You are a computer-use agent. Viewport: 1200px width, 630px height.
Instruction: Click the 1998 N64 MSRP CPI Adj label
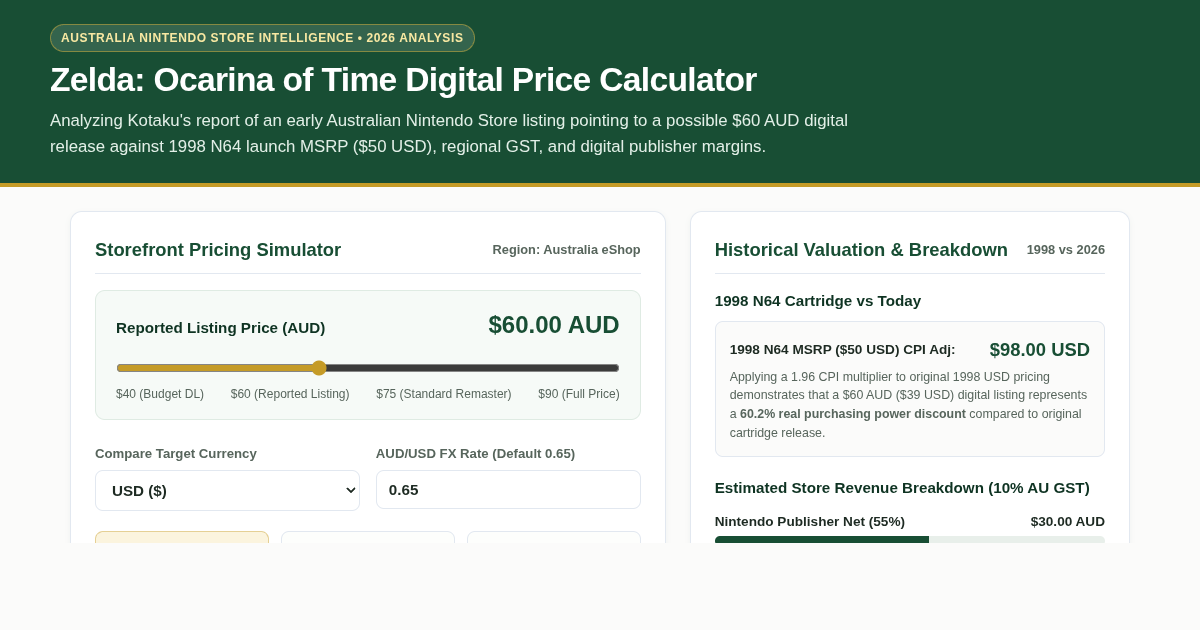click(x=843, y=350)
